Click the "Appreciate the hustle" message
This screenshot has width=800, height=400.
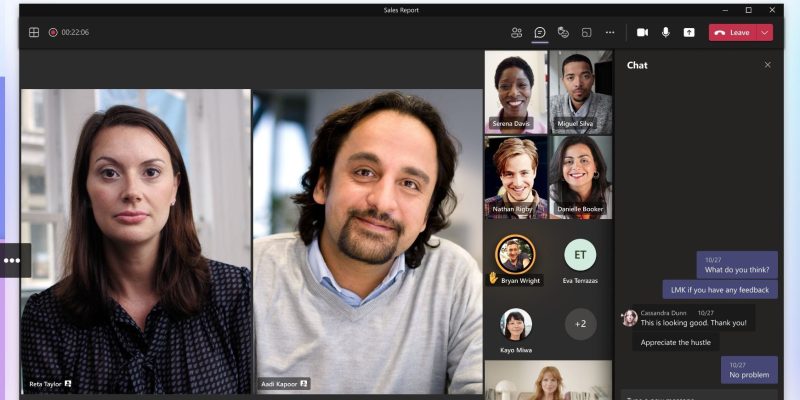point(675,342)
